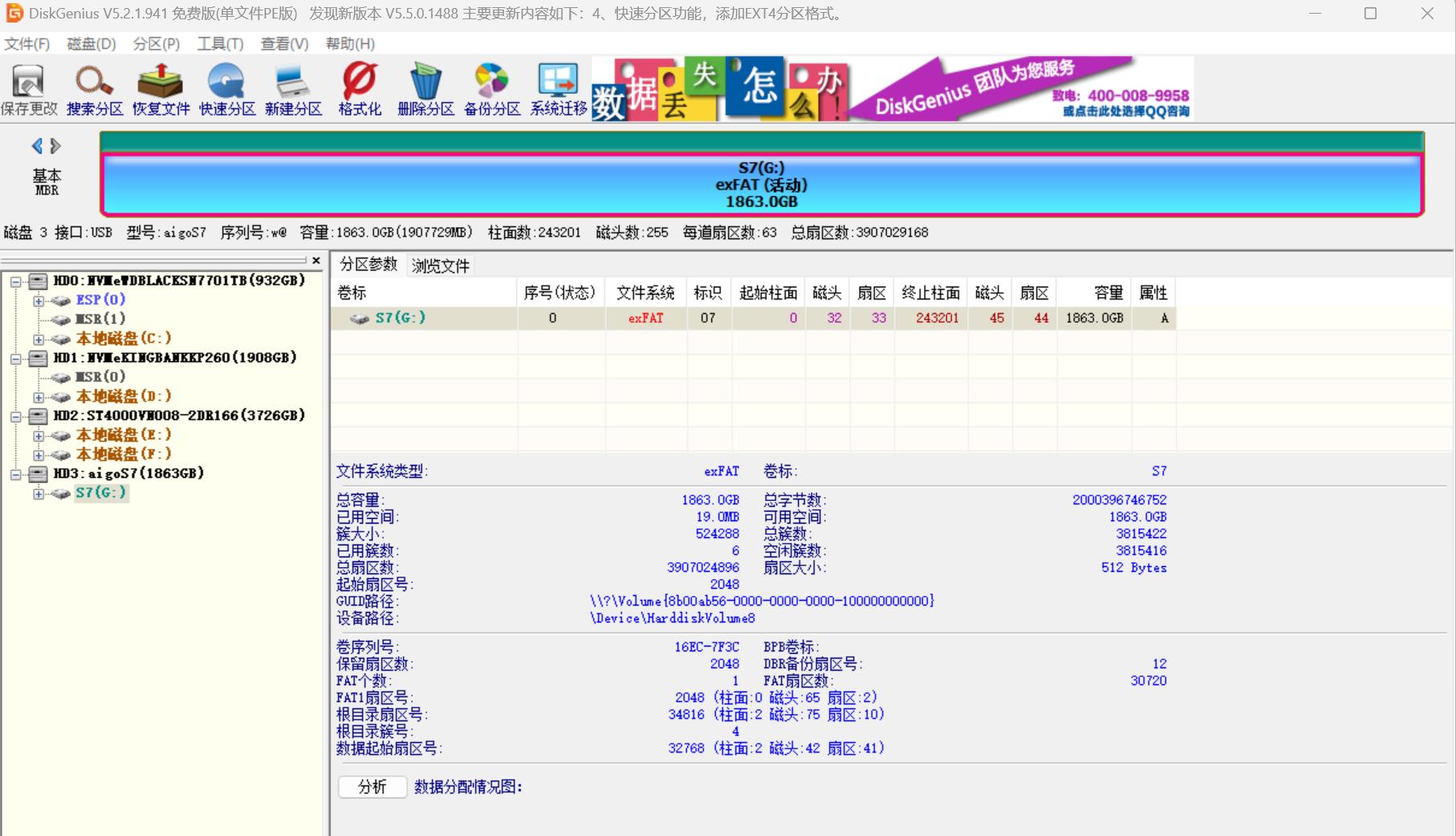Screen dimensions: 1456x836
Task: Expand the ESP(0) node under HD0
Action: pos(37,299)
